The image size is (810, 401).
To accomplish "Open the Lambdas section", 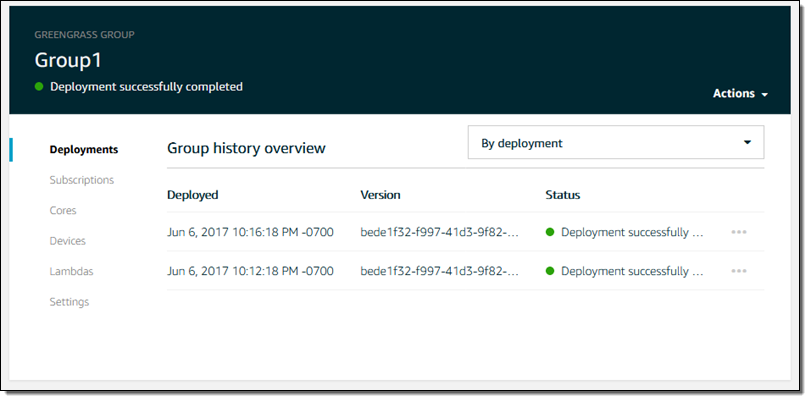I will [71, 271].
